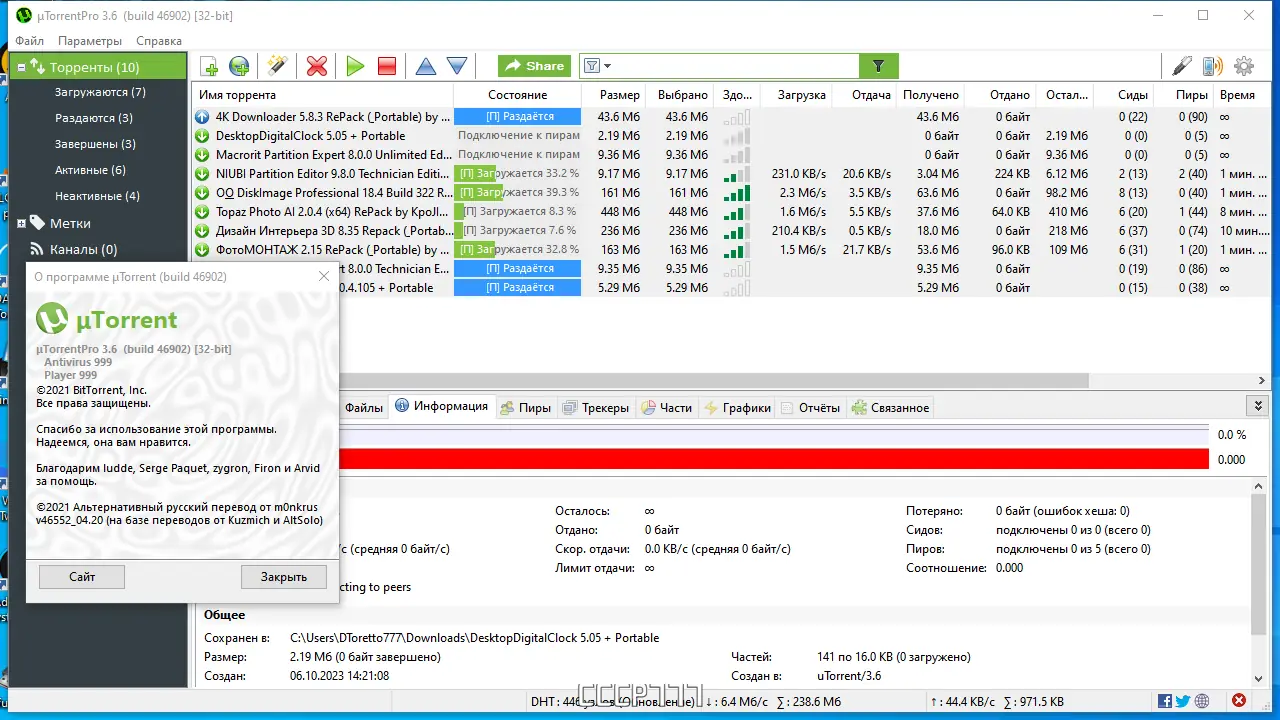Open the Файл menu
The height and width of the screenshot is (720, 1280).
click(x=29, y=41)
